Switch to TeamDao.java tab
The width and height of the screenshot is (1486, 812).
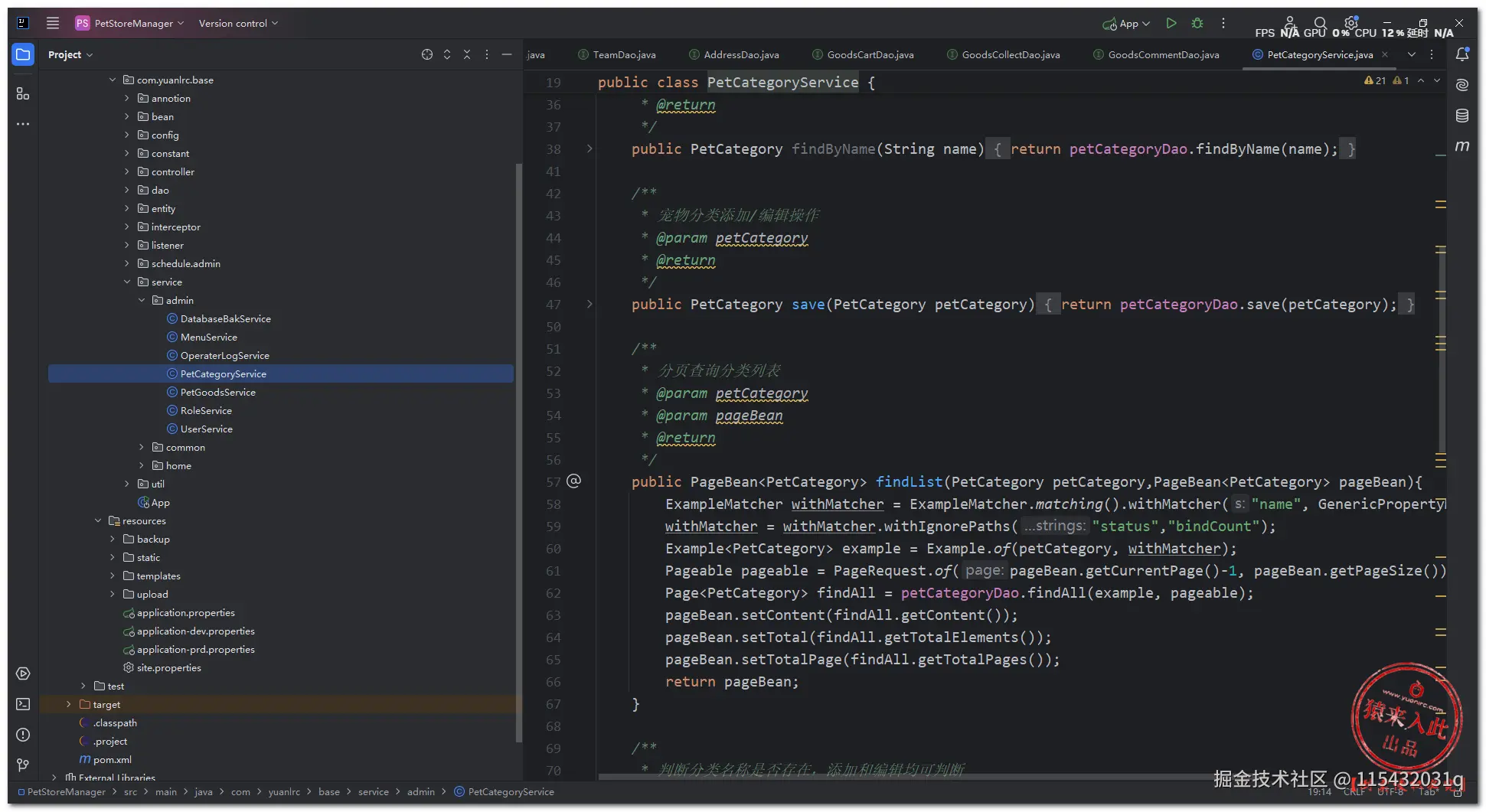click(x=617, y=54)
